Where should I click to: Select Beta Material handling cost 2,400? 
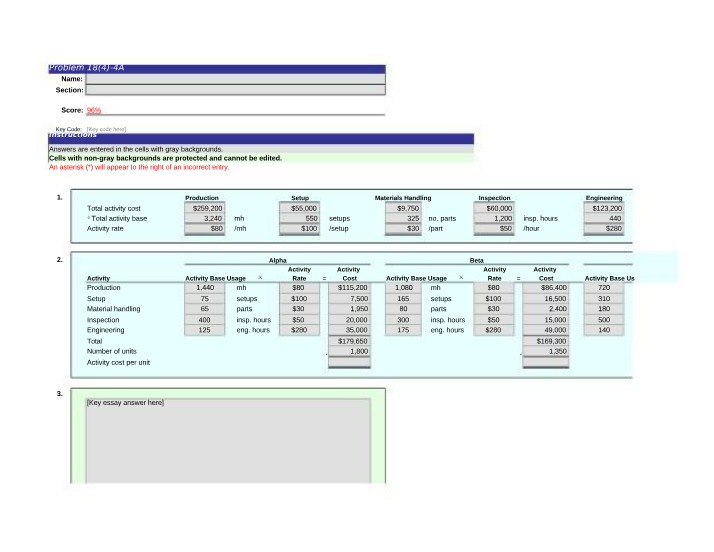pyautogui.click(x=546, y=309)
